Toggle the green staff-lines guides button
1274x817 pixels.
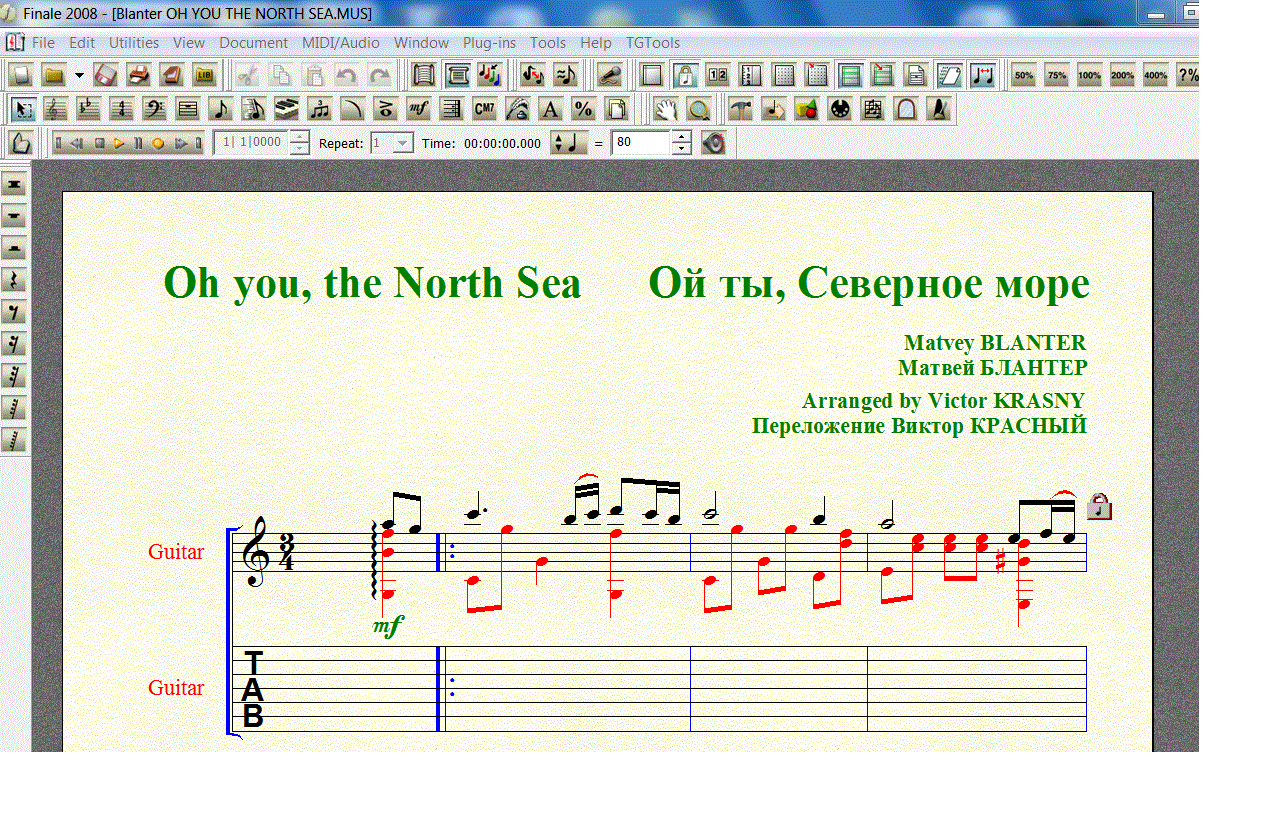(850, 75)
